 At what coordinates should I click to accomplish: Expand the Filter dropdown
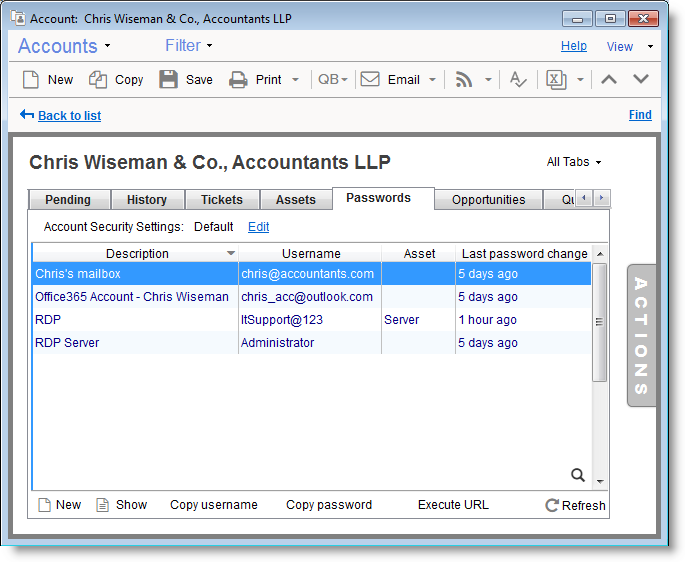[189, 45]
